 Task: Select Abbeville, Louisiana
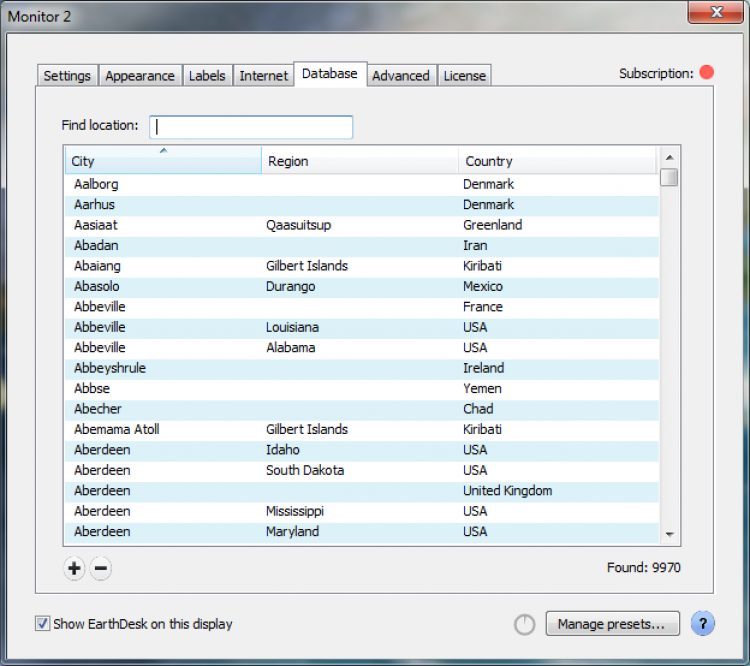point(362,327)
